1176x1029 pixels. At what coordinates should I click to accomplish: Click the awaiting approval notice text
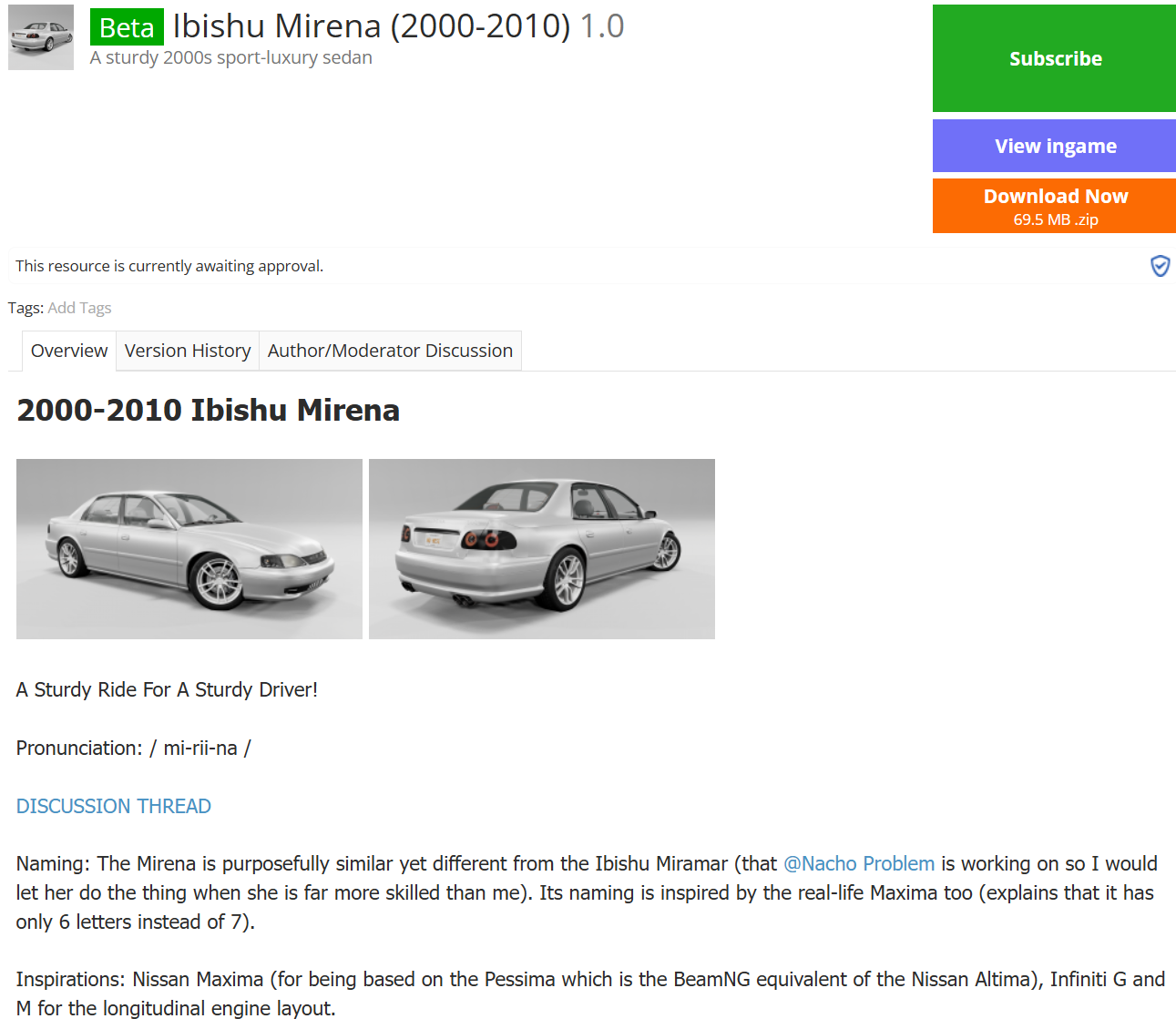click(x=169, y=266)
